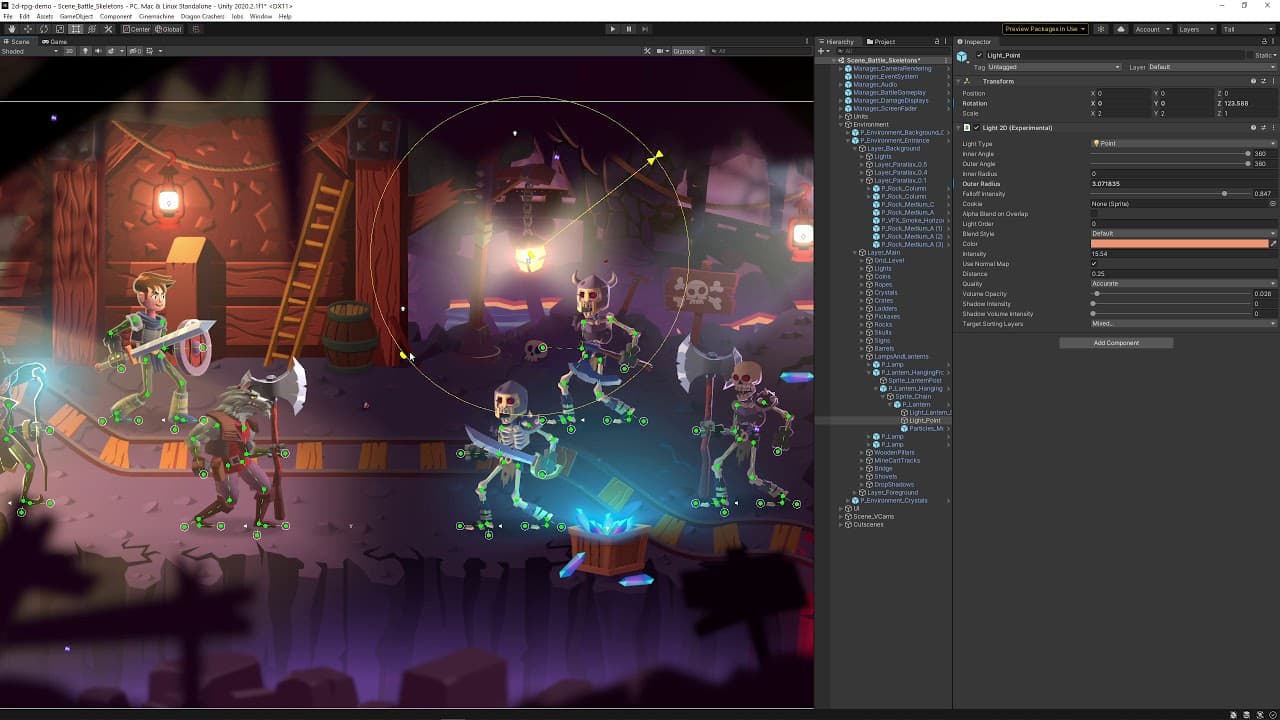This screenshot has height=720, width=1280.
Task: Switch to the Game tab
Action: coord(55,42)
